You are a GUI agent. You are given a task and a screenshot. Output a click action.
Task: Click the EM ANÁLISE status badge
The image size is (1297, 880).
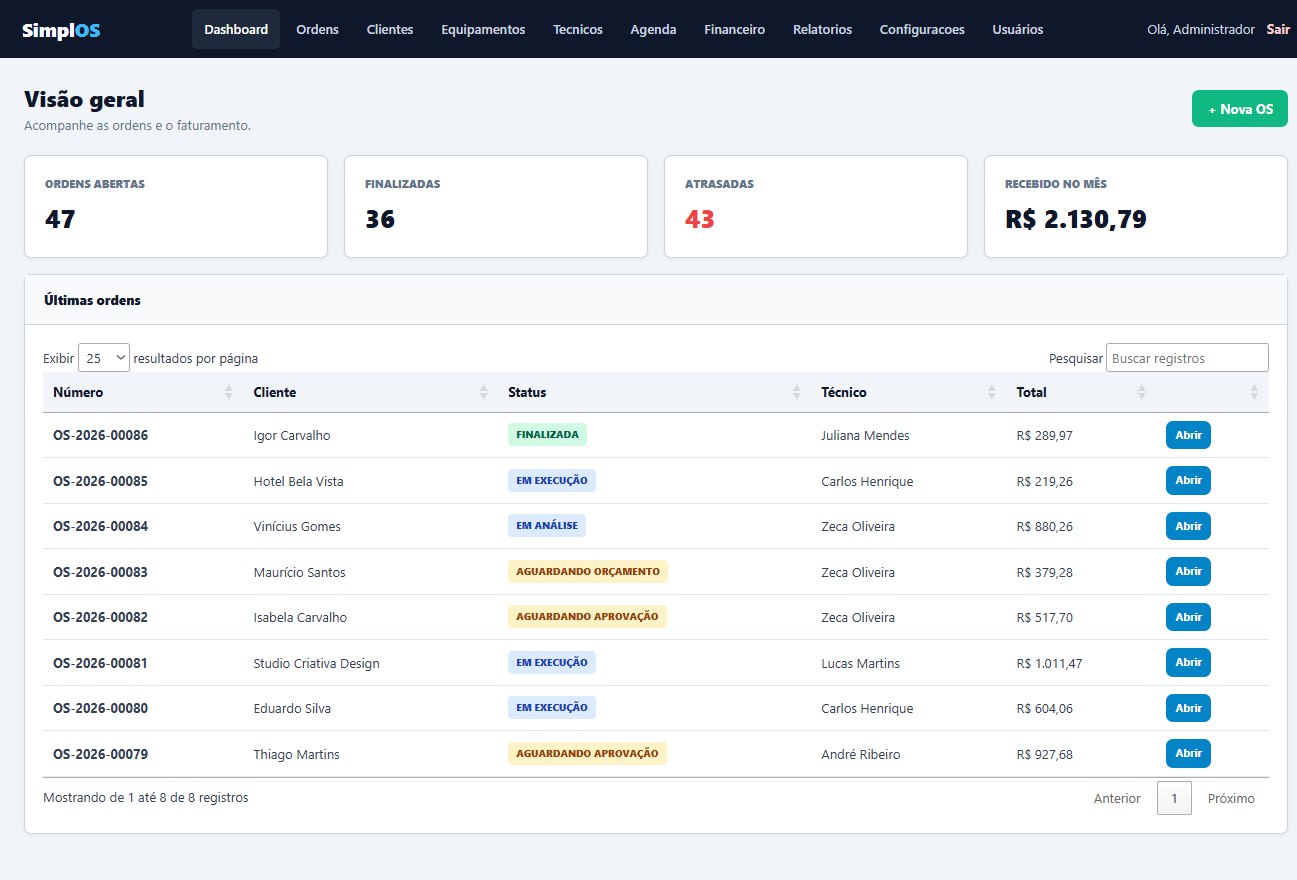pos(547,525)
